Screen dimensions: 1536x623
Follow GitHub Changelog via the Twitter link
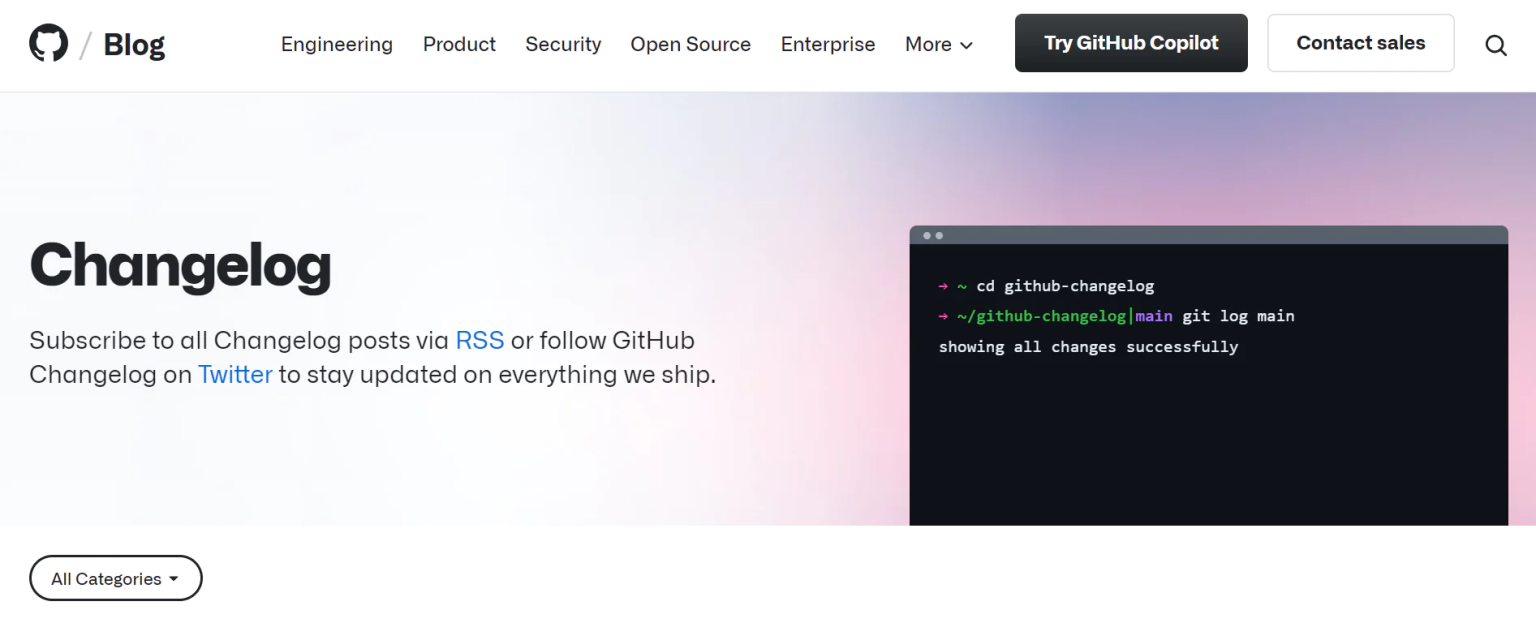[235, 374]
